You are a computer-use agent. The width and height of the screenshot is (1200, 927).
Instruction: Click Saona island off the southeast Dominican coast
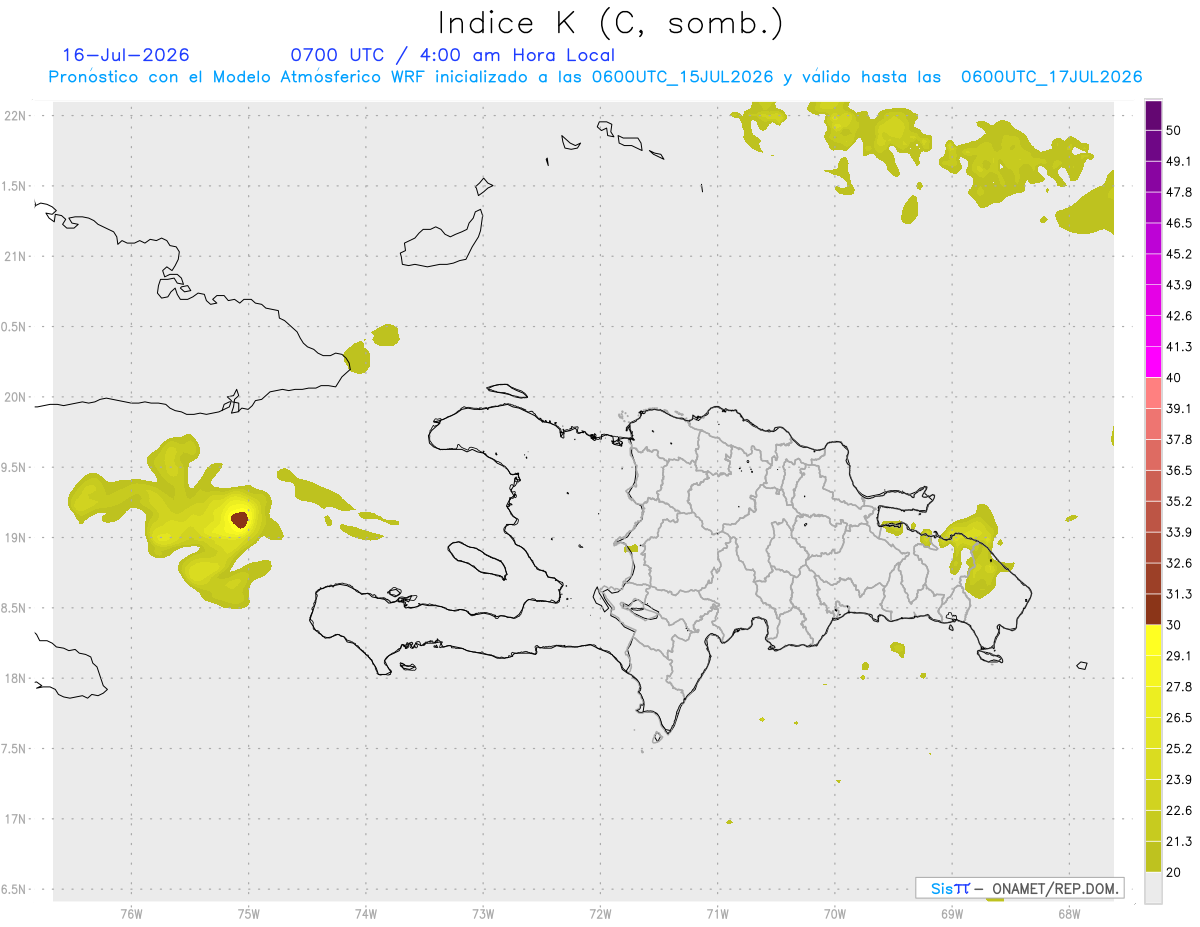point(990,656)
